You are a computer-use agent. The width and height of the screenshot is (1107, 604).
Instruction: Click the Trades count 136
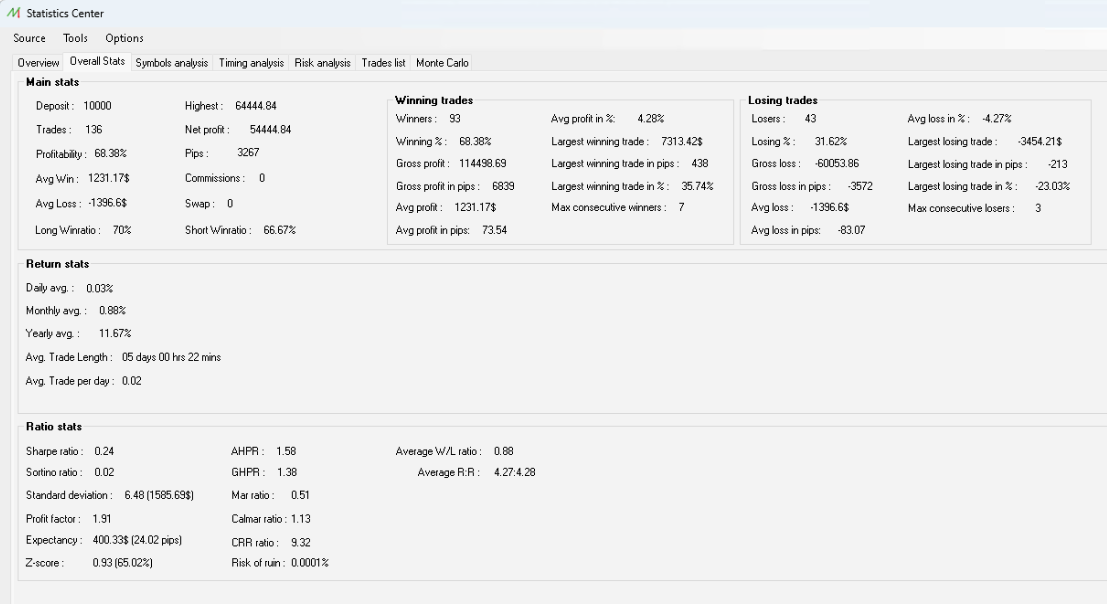point(93,130)
